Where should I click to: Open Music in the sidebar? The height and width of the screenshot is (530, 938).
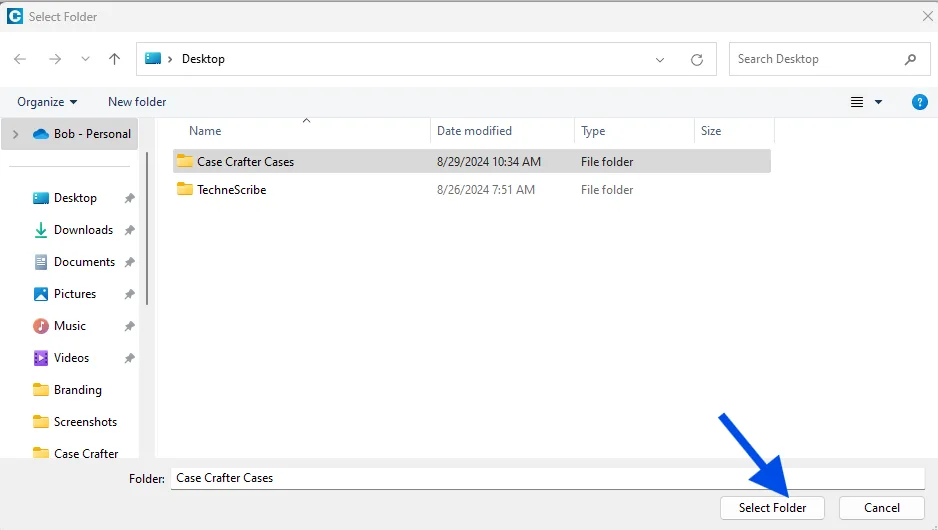pyautogui.click(x=69, y=326)
